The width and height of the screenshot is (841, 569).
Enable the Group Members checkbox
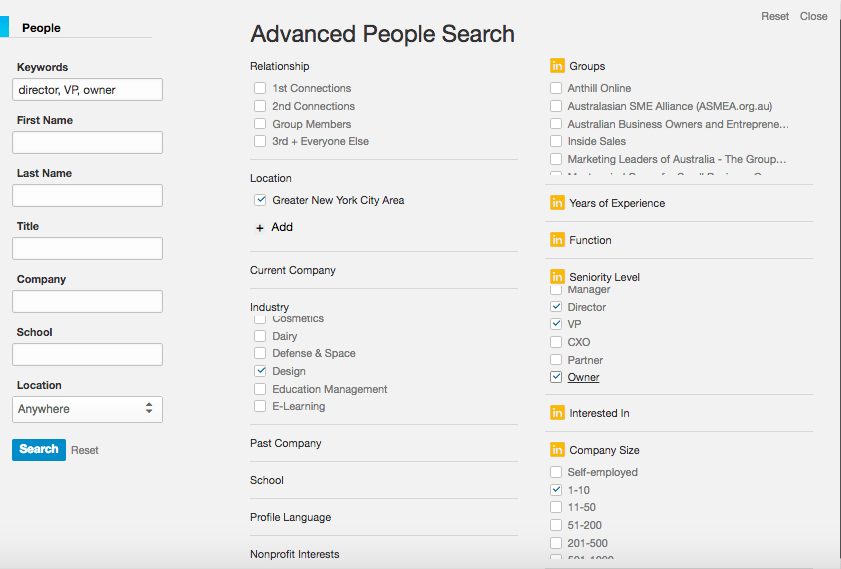(260, 124)
